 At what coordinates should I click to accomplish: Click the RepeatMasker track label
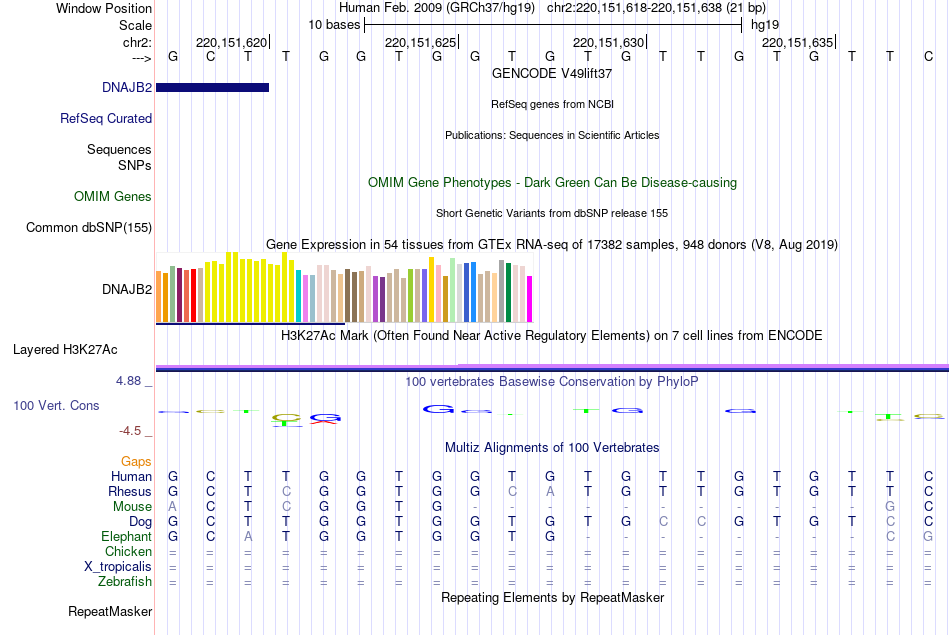110,612
